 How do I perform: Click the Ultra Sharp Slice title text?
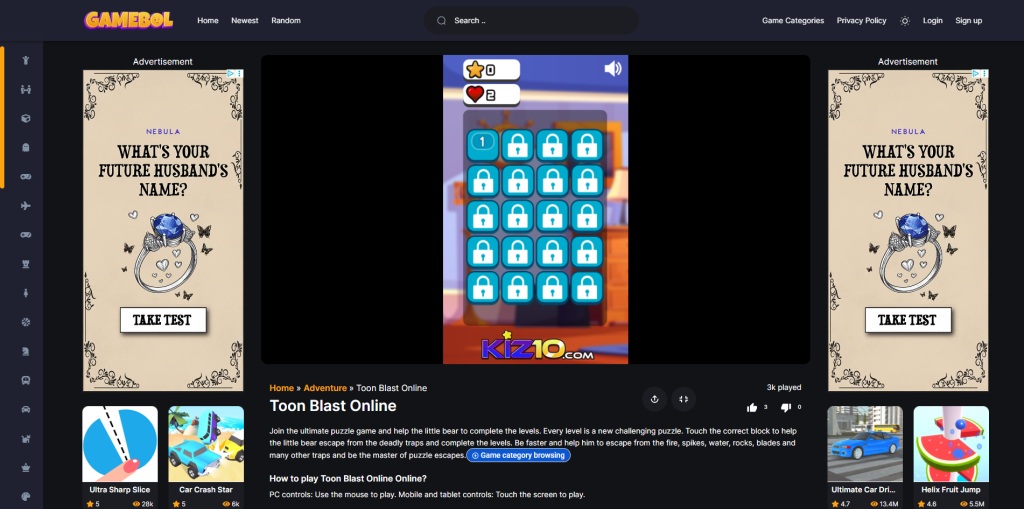[x=120, y=489]
